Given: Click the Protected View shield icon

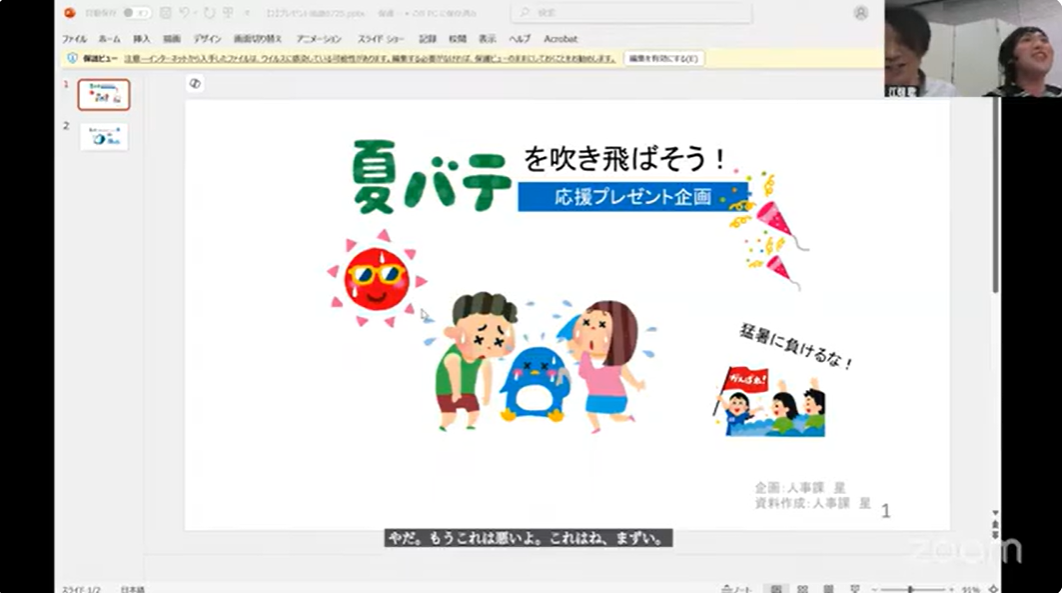Looking at the screenshot, I should (x=72, y=59).
